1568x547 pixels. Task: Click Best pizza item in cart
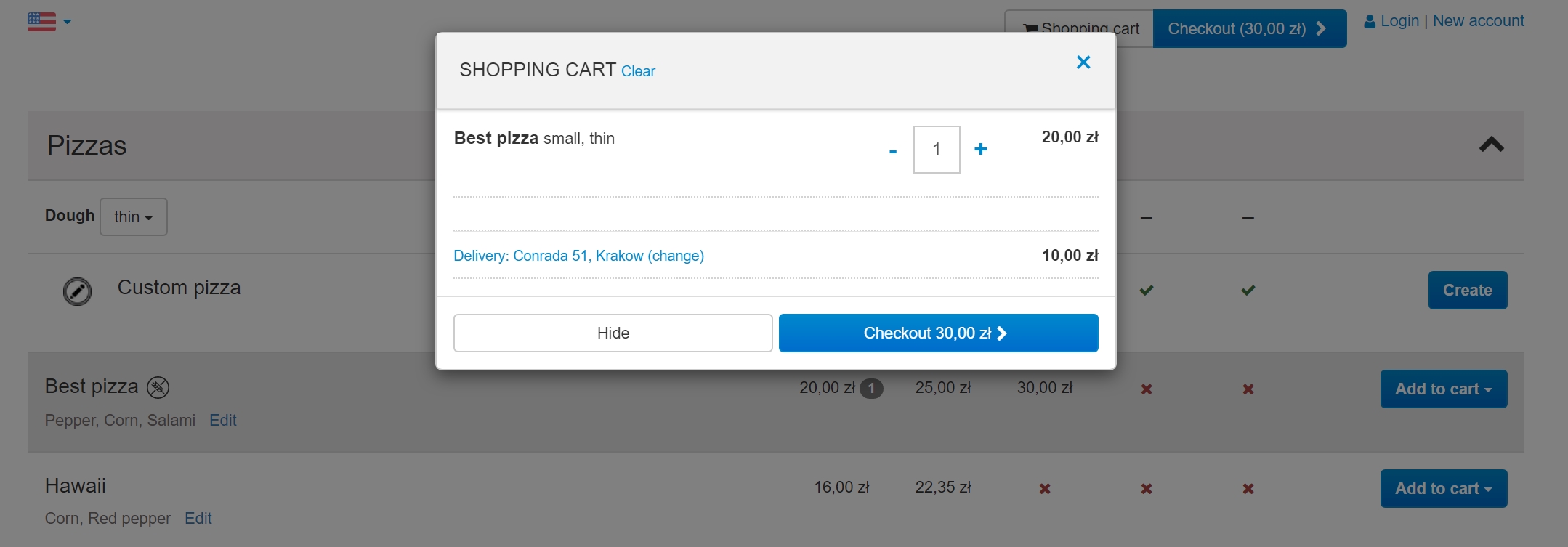tap(534, 138)
